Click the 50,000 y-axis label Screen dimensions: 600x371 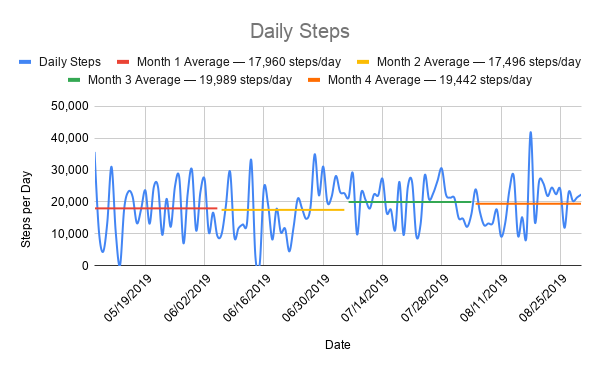[x=70, y=106]
